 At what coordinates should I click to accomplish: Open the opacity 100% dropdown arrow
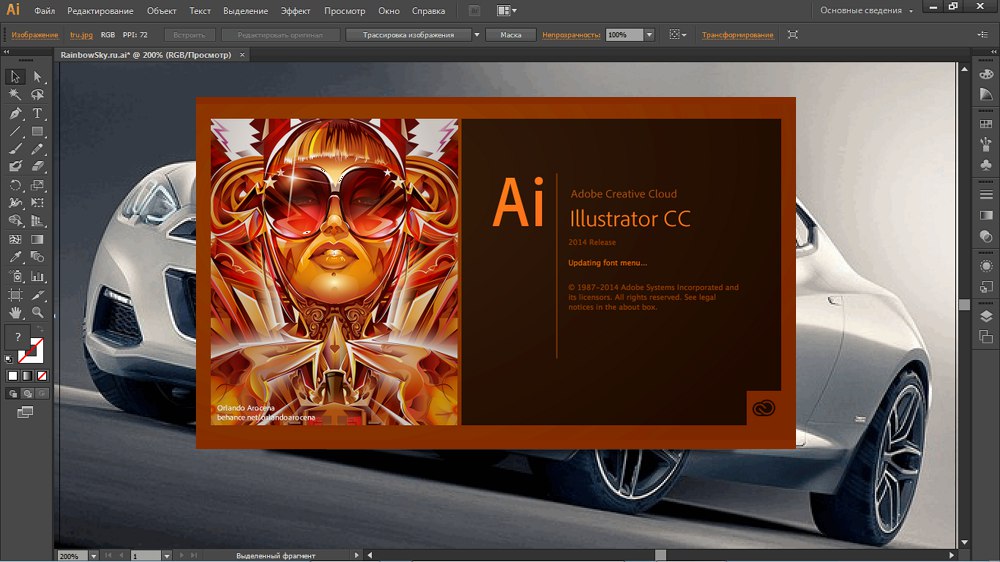point(649,35)
